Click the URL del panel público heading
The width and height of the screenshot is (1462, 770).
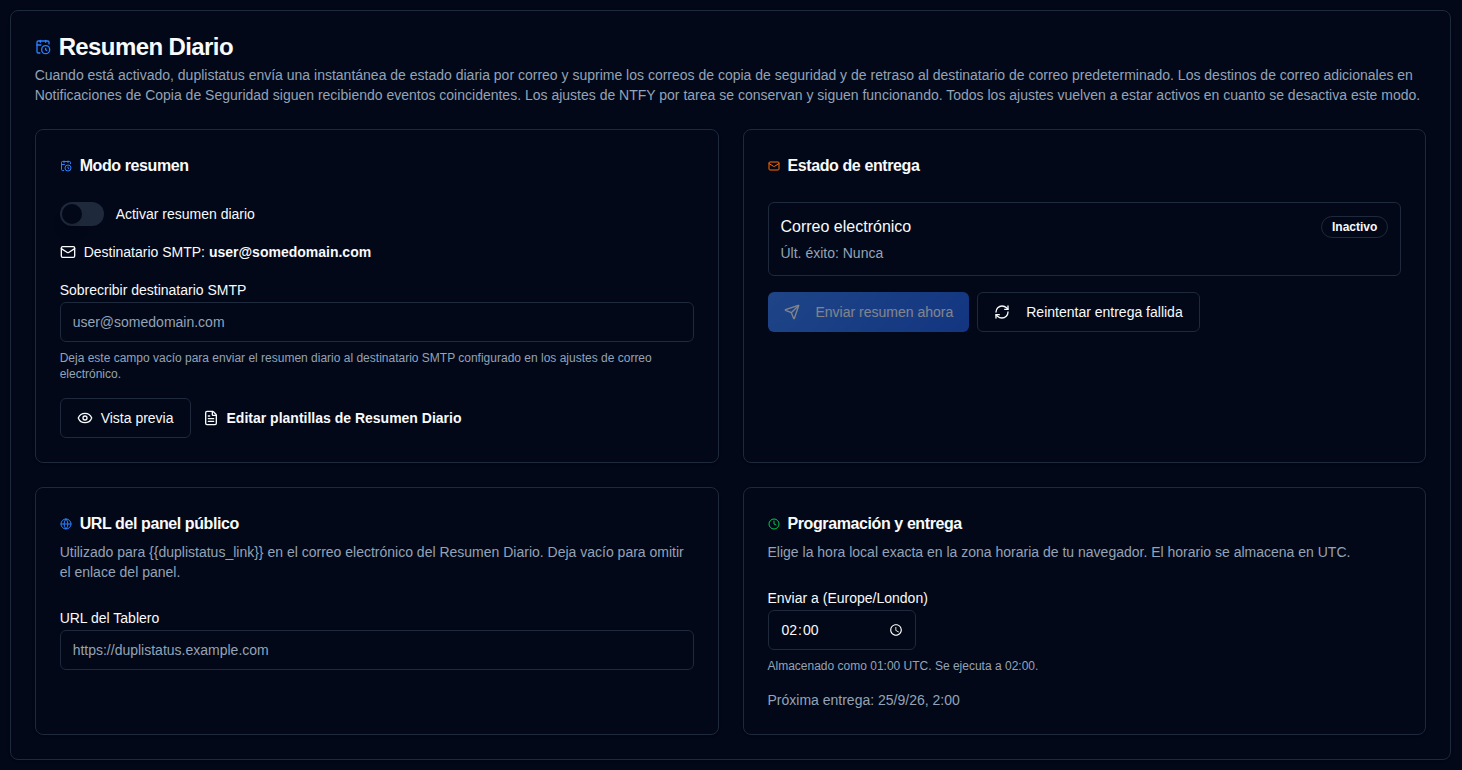[159, 524]
